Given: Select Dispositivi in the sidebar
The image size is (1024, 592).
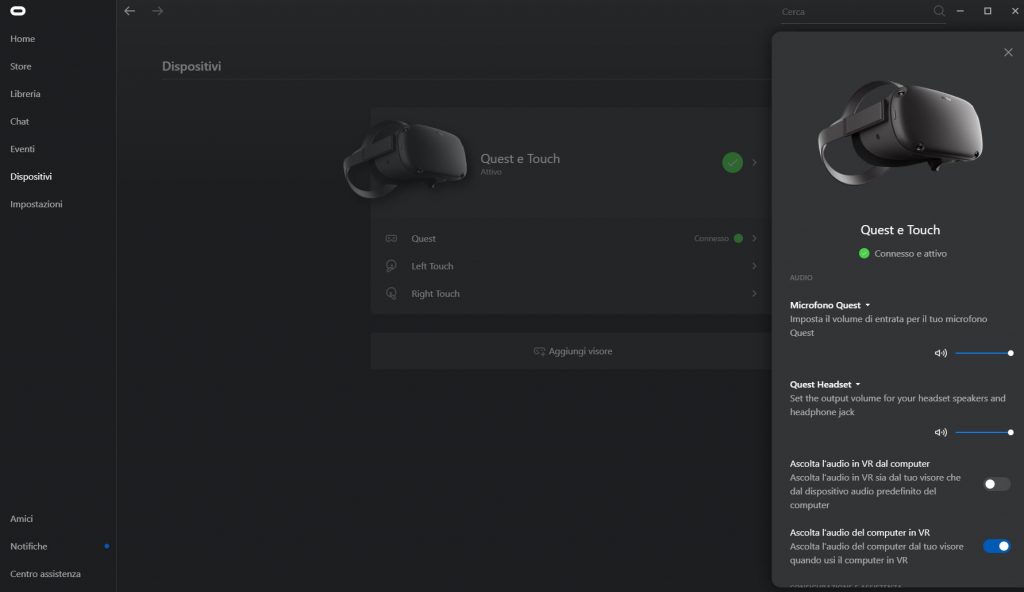Looking at the screenshot, I should point(32,176).
